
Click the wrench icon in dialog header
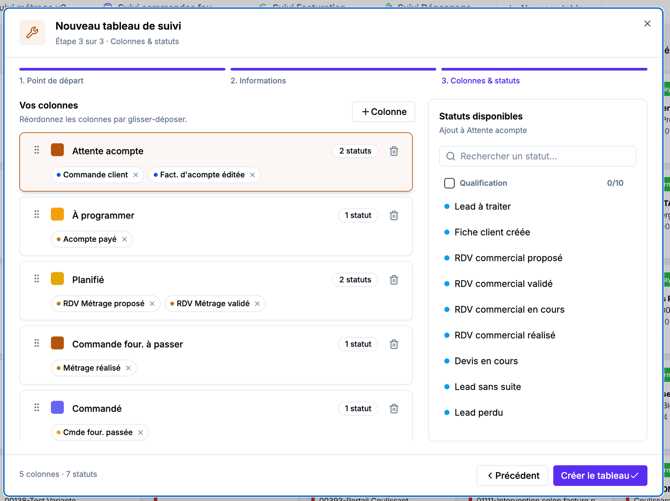(x=32, y=32)
